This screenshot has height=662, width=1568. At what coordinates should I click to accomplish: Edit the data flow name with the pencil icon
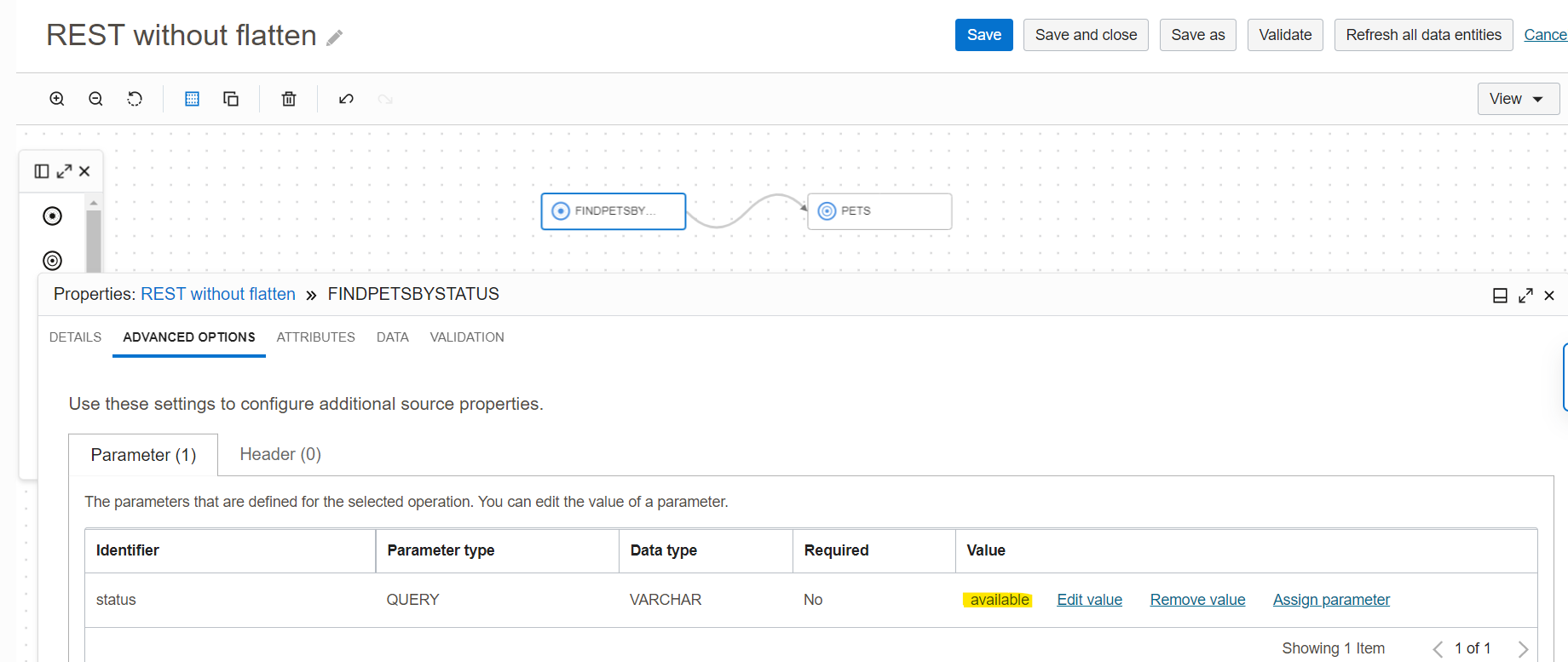coord(335,37)
